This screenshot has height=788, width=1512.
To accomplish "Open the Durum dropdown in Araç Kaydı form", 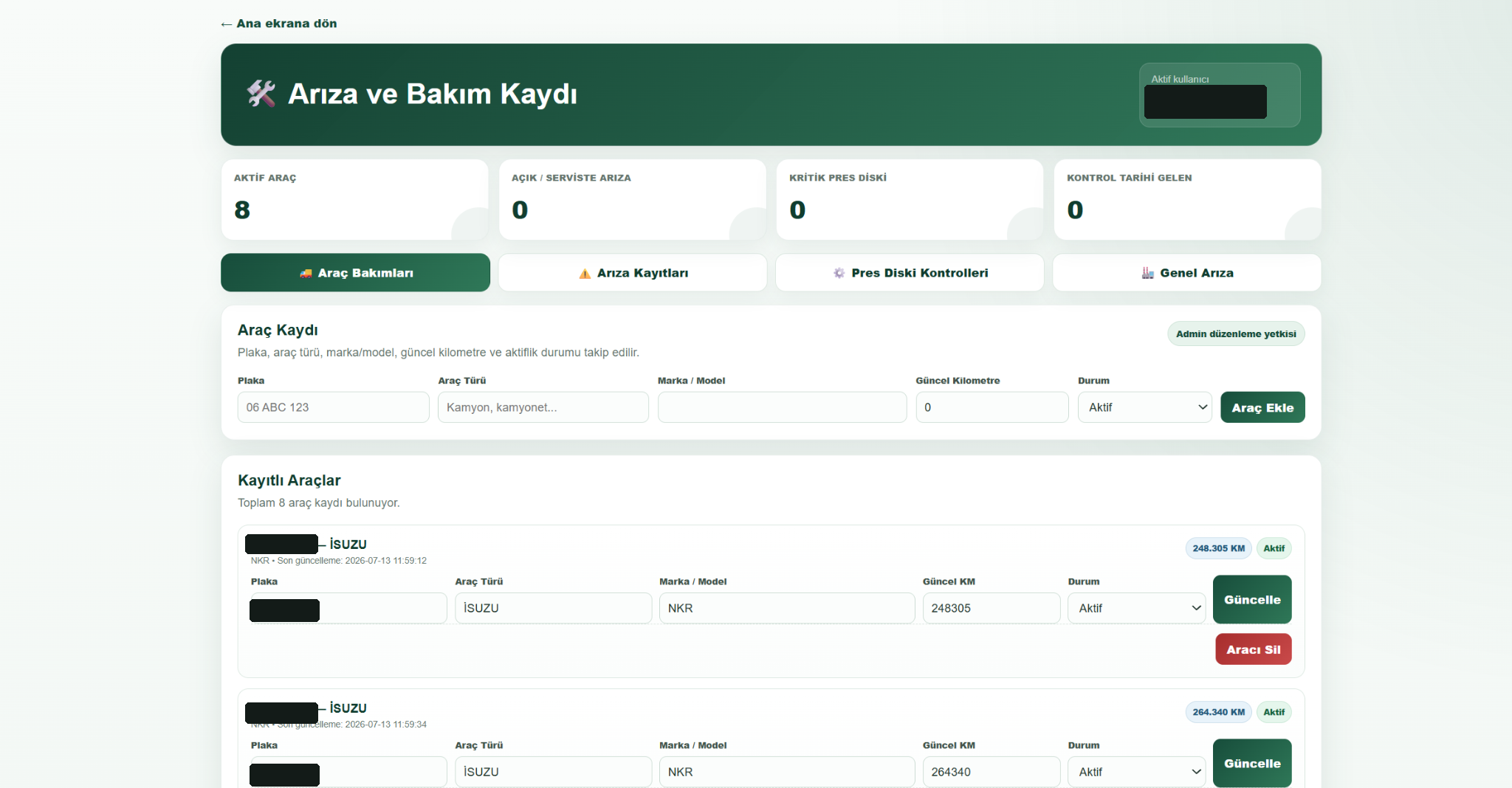I will [x=1145, y=407].
